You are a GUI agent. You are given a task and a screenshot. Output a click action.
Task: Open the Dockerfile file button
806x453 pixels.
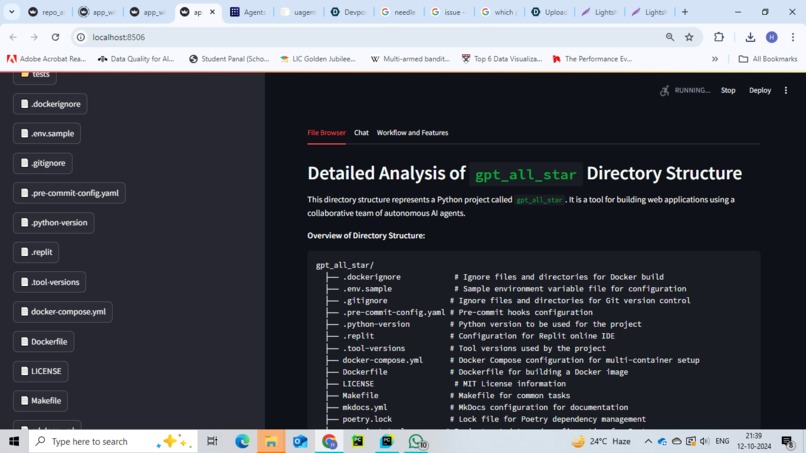tap(44, 341)
